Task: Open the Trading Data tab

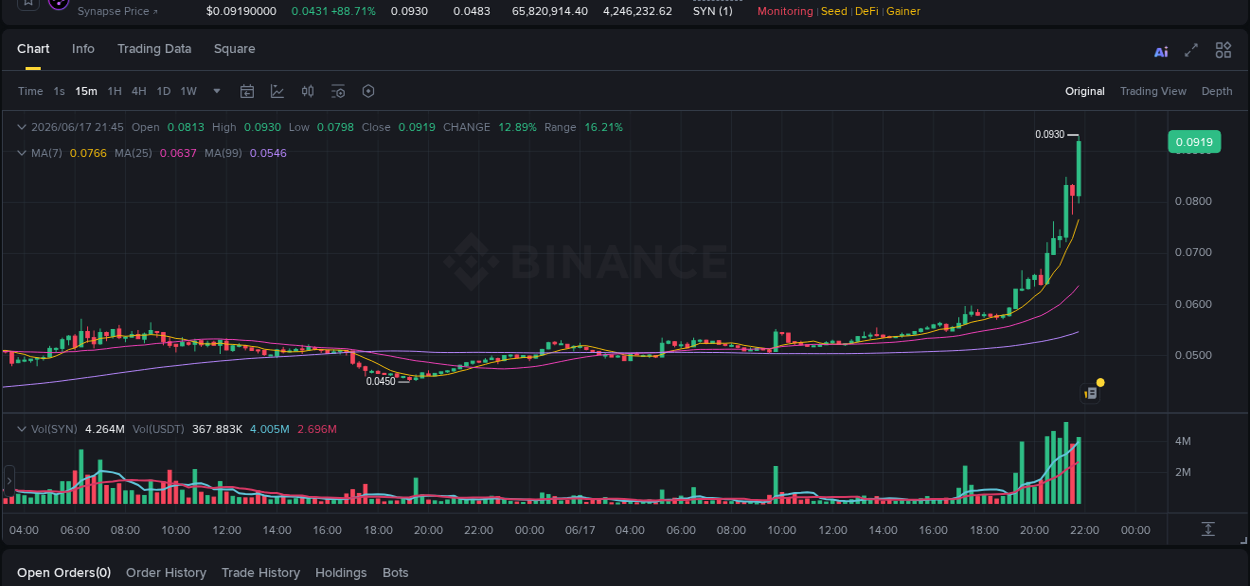Action: point(154,49)
